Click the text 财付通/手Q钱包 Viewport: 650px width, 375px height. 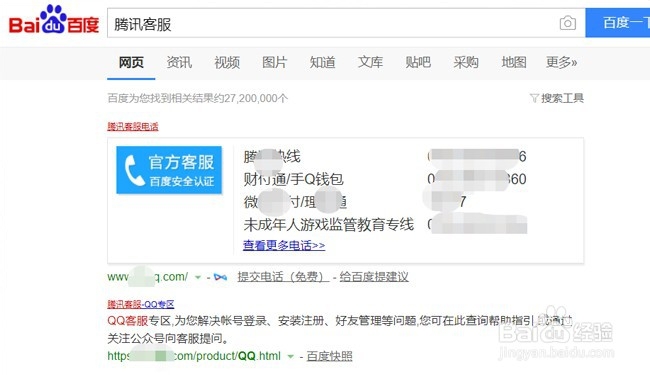[x=293, y=179]
